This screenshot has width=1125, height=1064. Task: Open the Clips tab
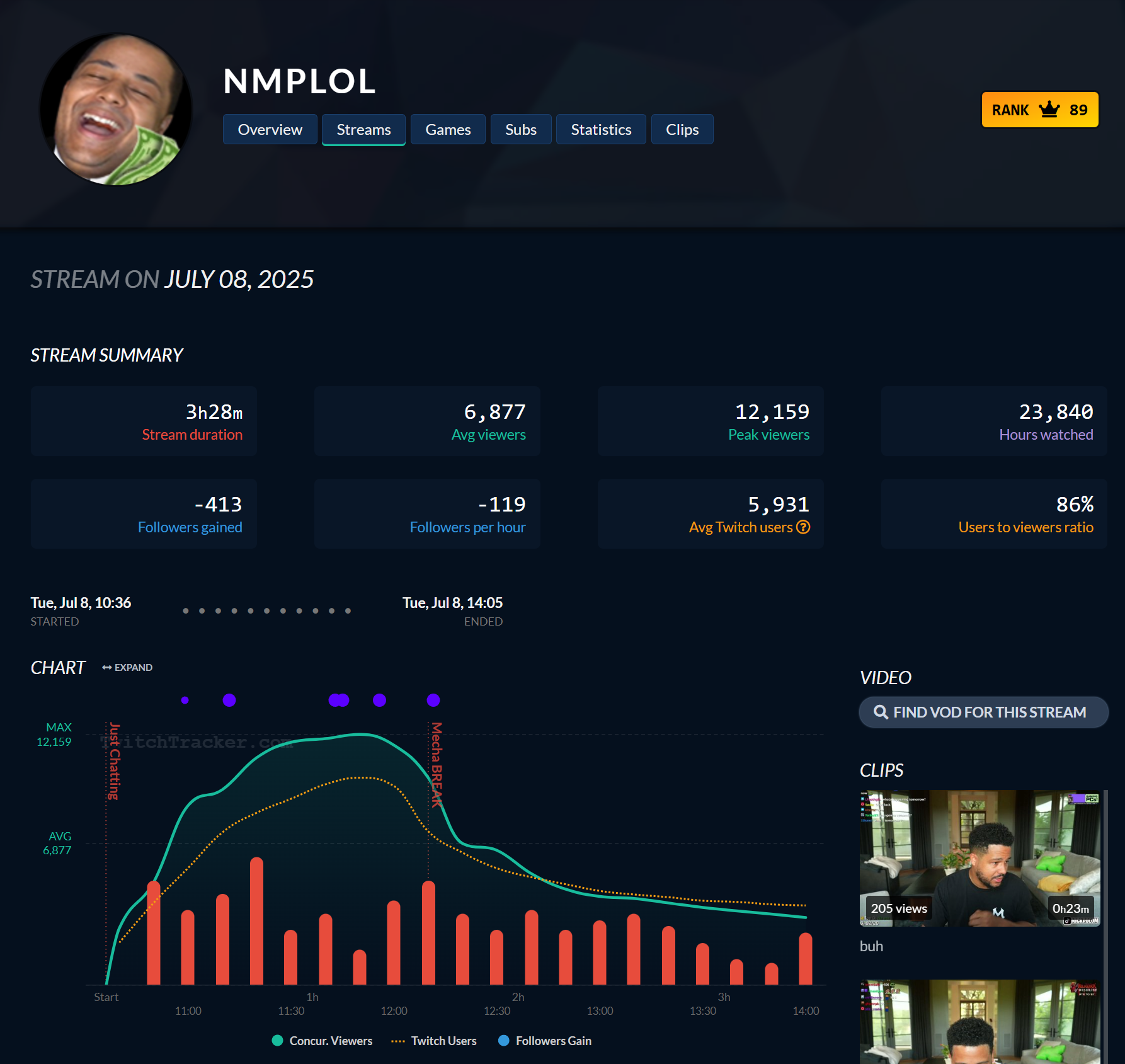click(x=682, y=129)
